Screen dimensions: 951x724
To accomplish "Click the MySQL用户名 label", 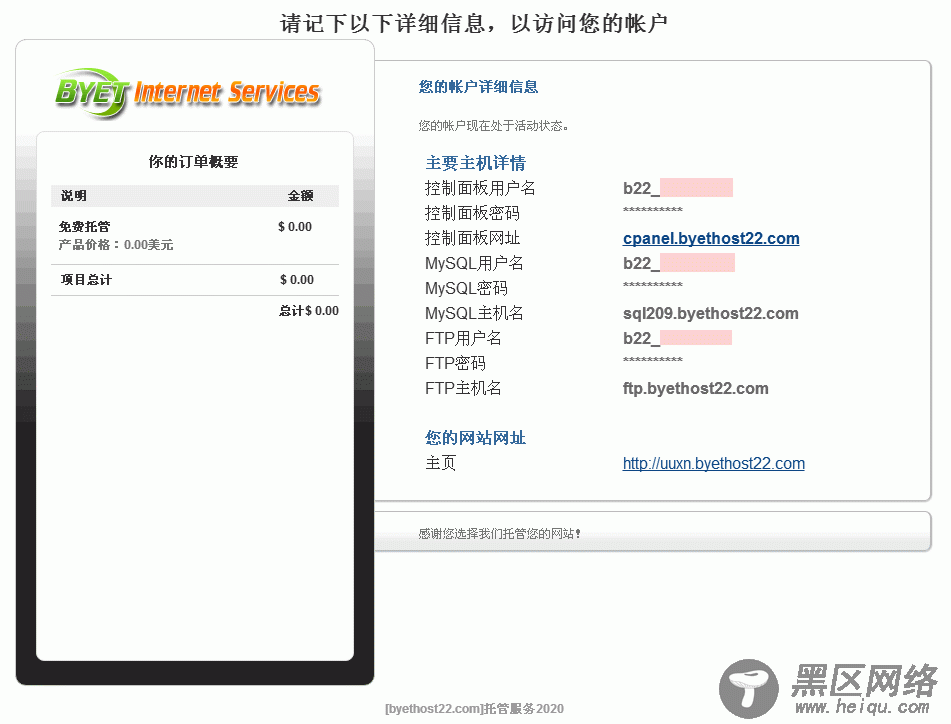I will point(474,263).
